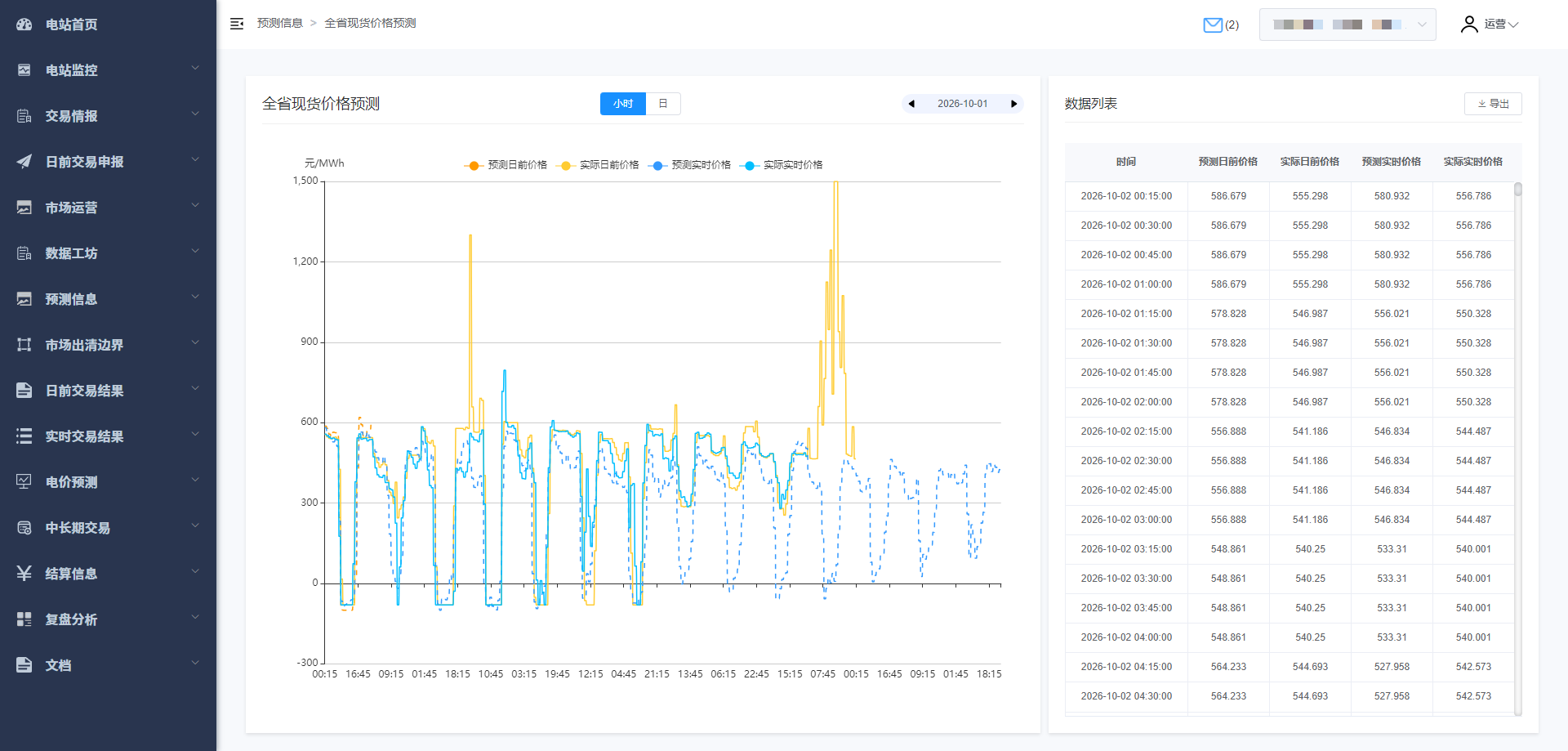Select the 日前交易申报 menu item
This screenshot has width=1568, height=751.
[x=108, y=162]
